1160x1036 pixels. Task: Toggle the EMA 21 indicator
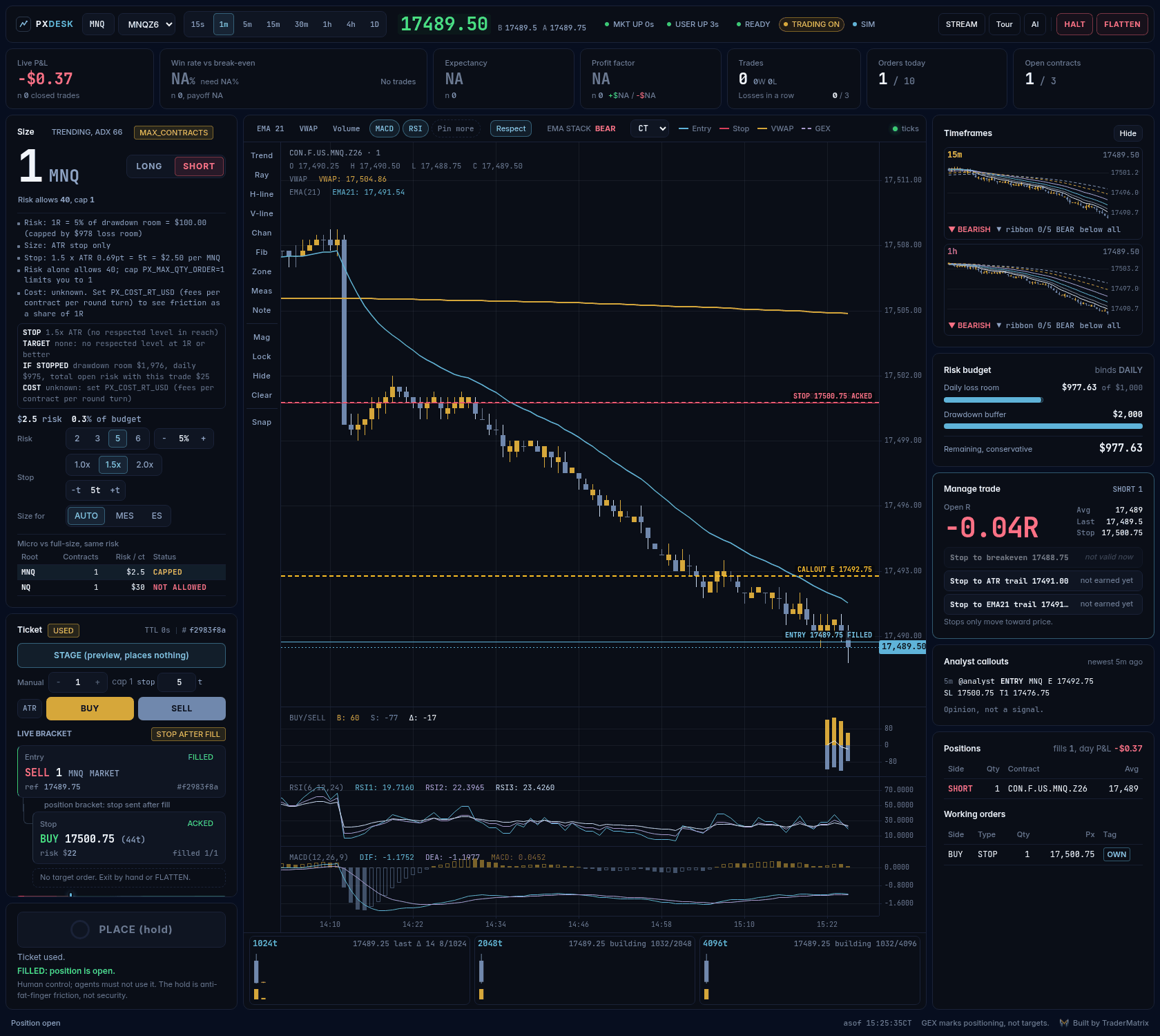coord(271,128)
